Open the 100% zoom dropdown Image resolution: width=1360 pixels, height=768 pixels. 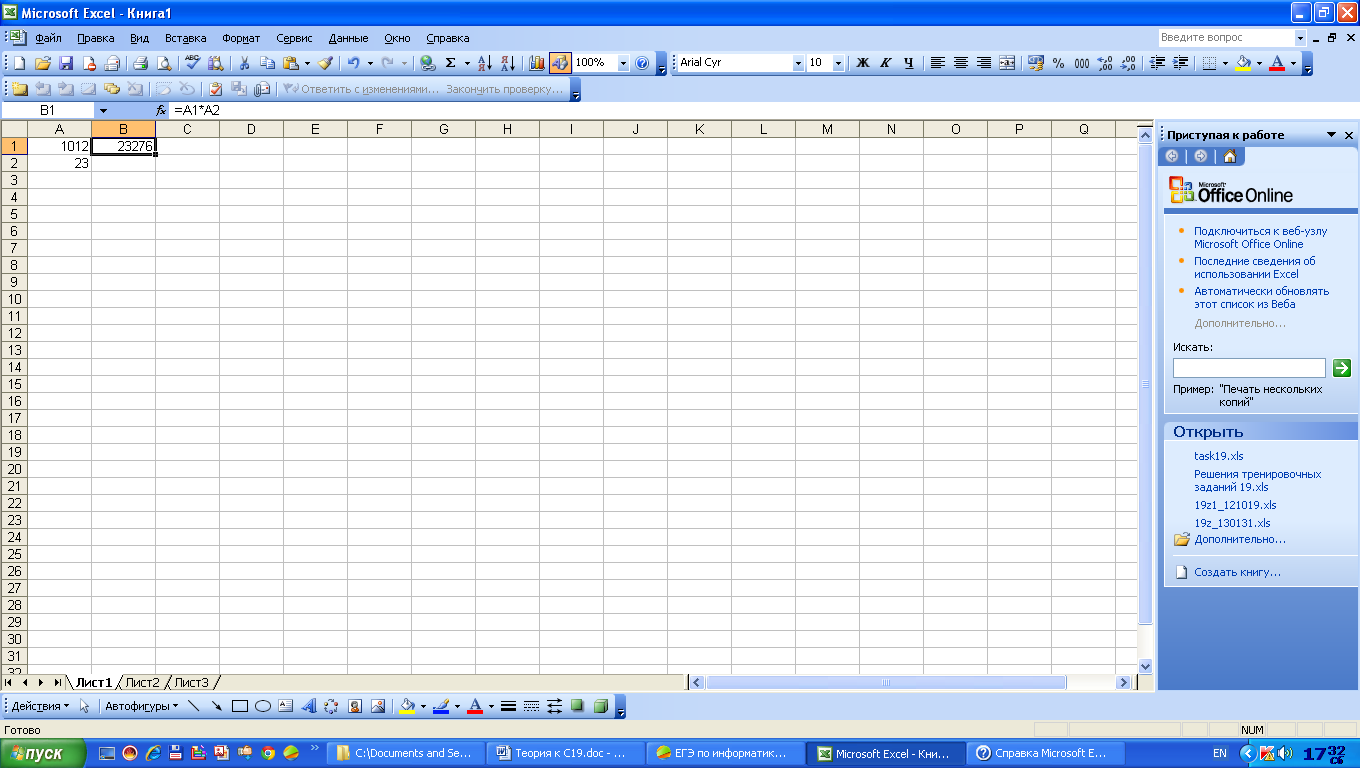click(x=623, y=63)
